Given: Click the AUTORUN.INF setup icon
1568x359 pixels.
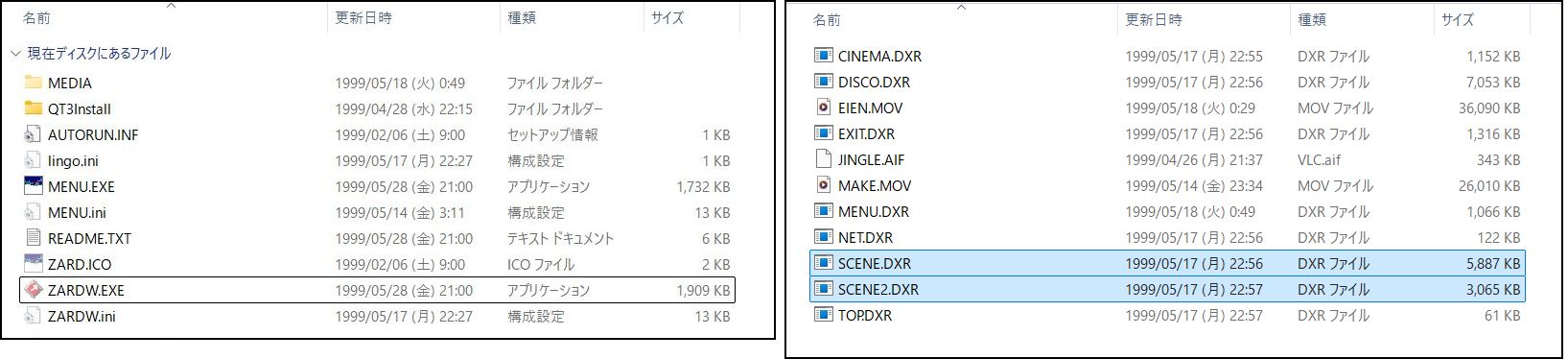Looking at the screenshot, I should [33, 134].
